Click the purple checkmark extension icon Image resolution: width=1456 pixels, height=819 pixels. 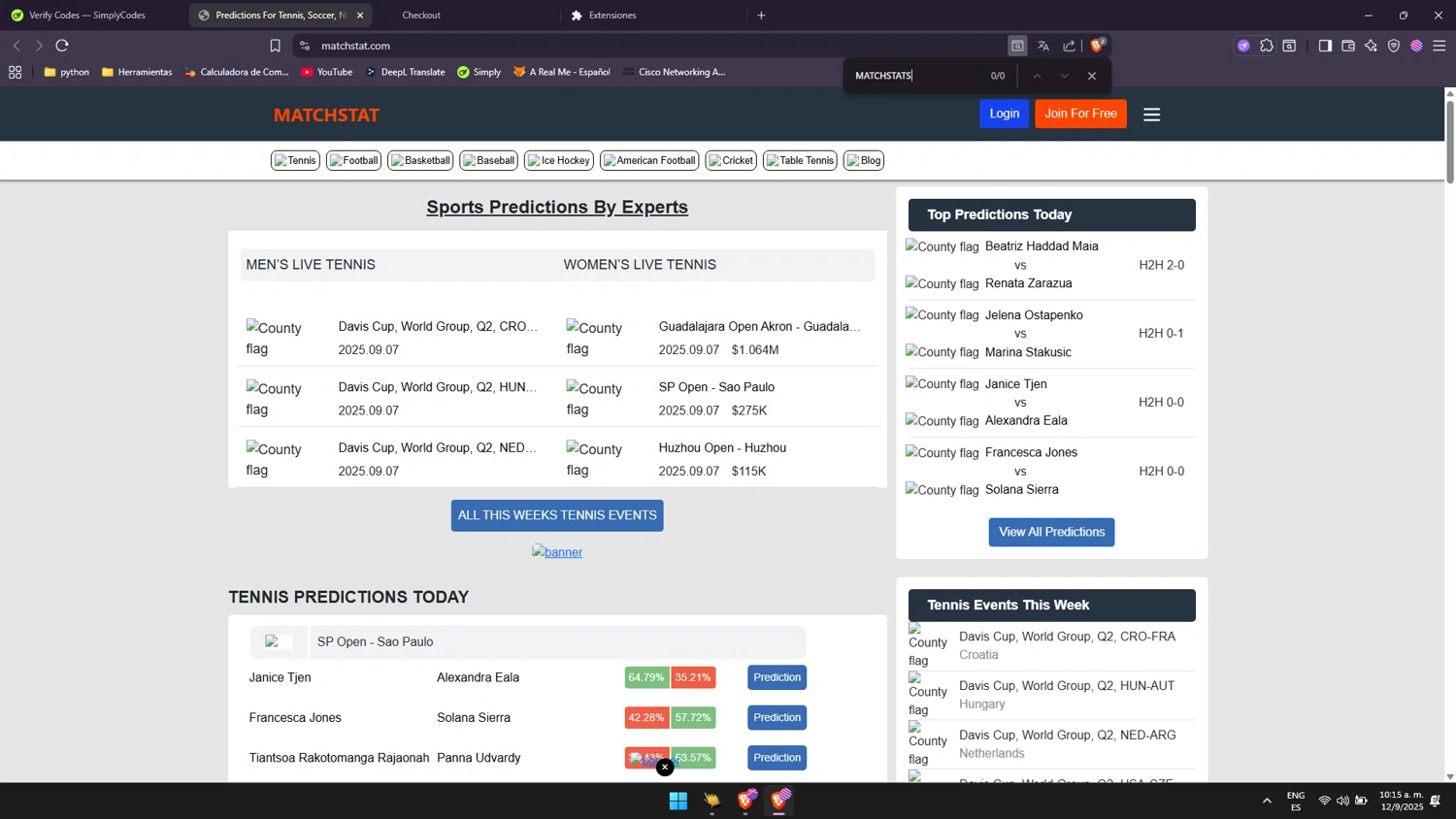click(x=1243, y=46)
